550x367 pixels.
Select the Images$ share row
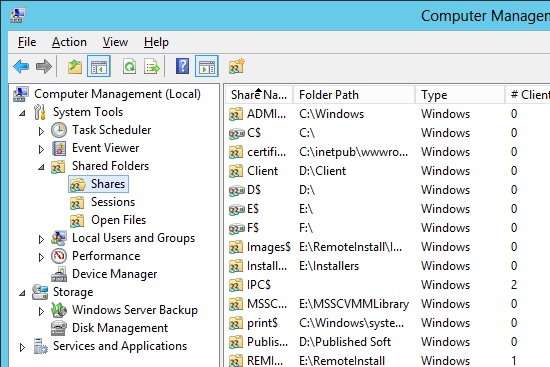click(388, 247)
